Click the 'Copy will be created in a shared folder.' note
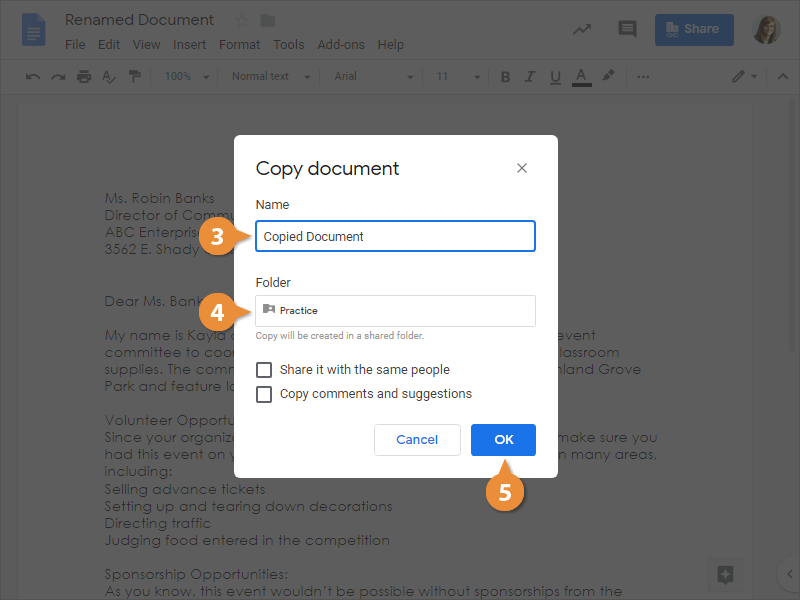Viewport: 800px width, 600px height. pyautogui.click(x=339, y=336)
